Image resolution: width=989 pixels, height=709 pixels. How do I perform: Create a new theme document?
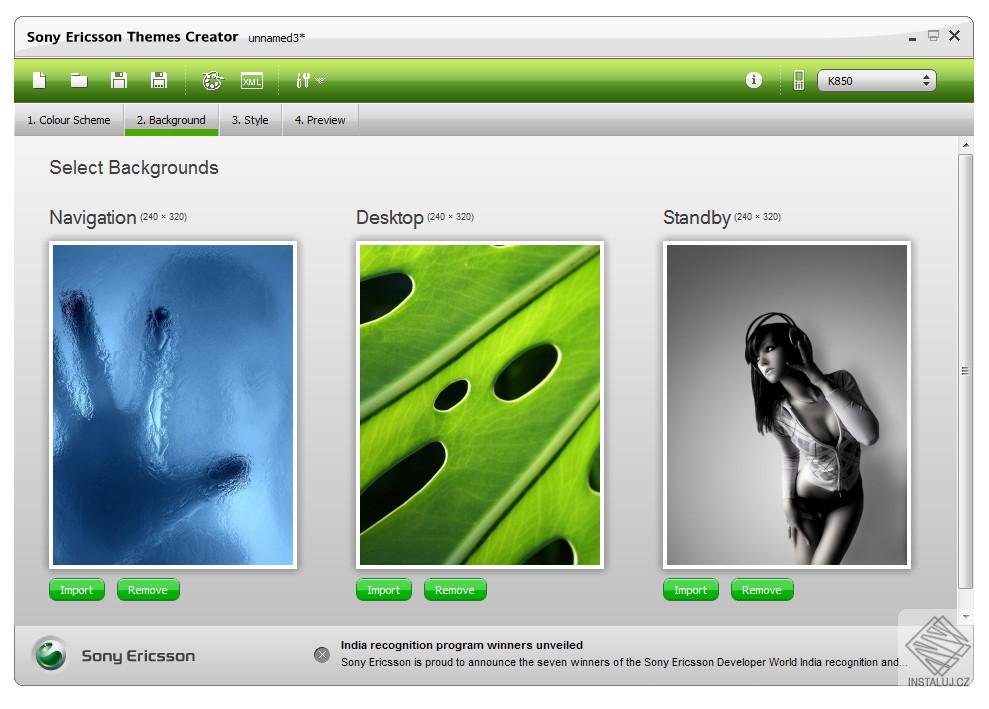click(39, 81)
